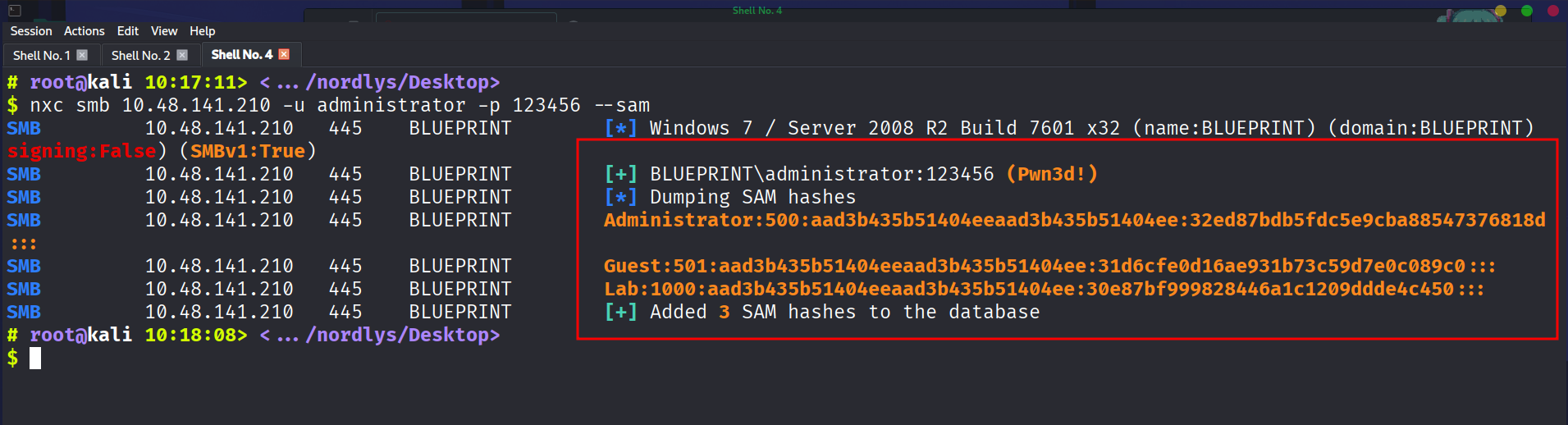1568x425 pixels.
Task: Click the Guest:501 hash line
Action: [1049, 266]
